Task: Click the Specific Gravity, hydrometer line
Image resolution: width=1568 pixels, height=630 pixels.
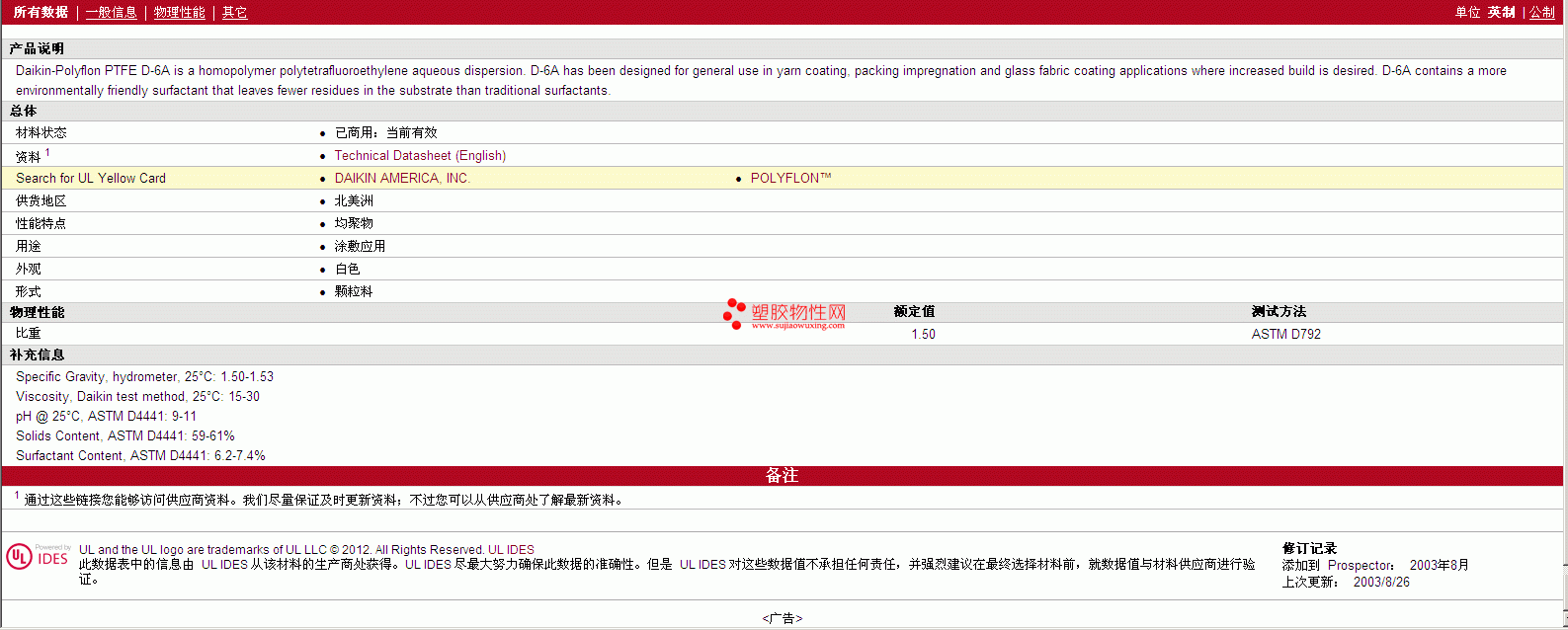Action: click(144, 377)
